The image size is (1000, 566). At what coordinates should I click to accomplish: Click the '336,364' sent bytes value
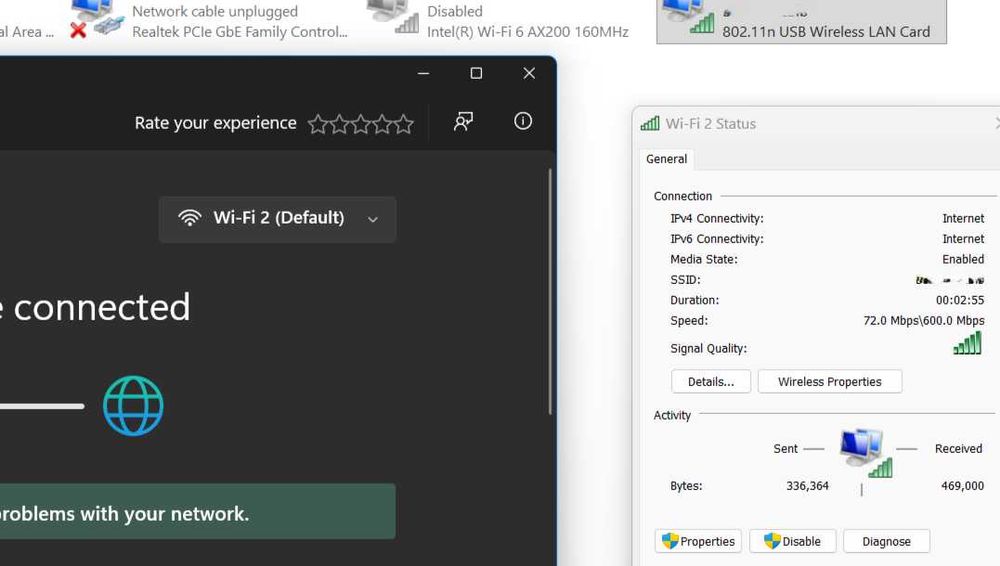[x=807, y=486]
